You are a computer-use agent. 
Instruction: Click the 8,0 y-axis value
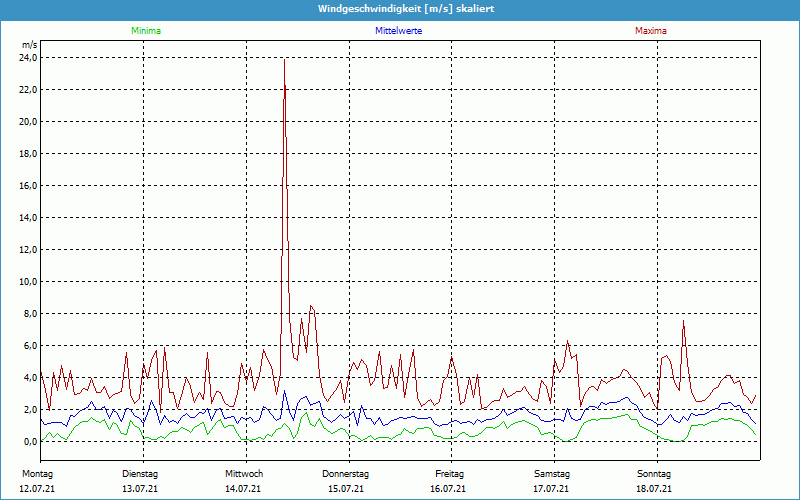(x=30, y=314)
